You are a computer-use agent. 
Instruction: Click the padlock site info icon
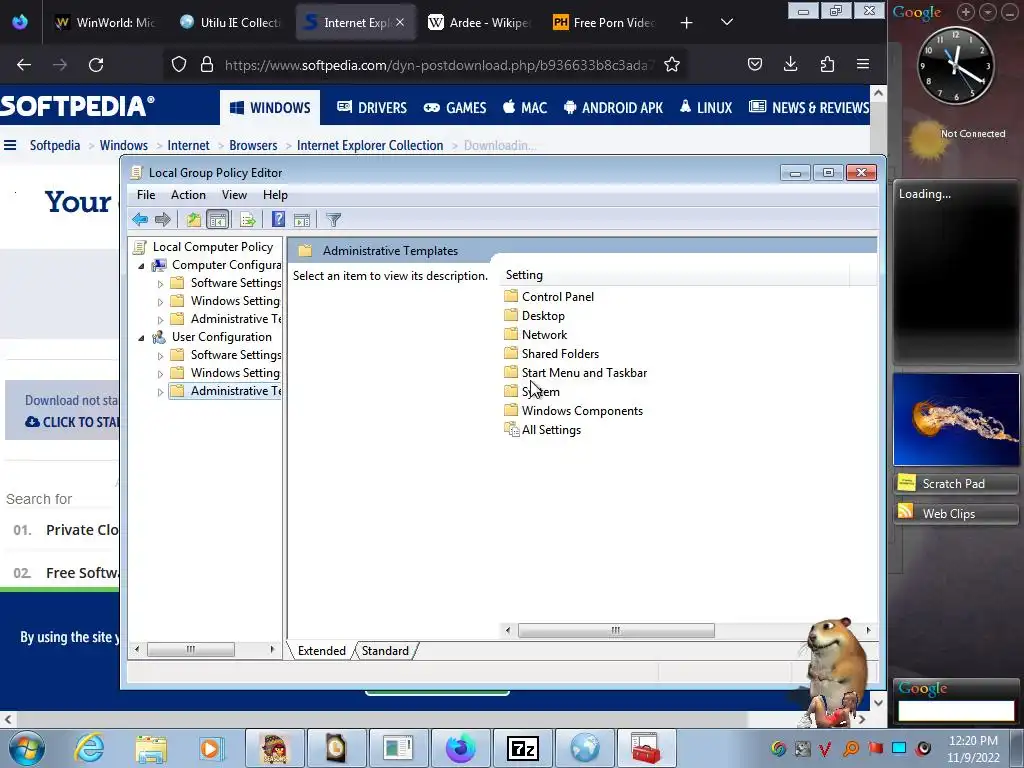click(207, 64)
